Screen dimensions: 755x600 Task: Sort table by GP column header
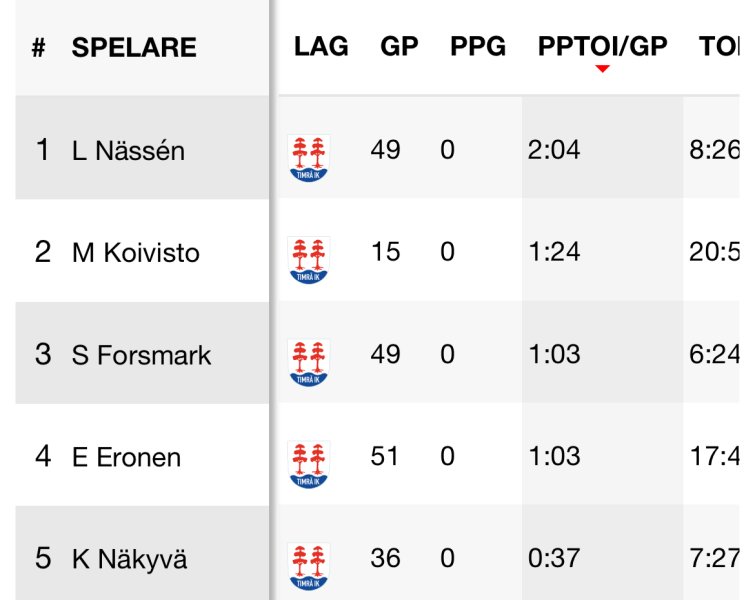(399, 47)
